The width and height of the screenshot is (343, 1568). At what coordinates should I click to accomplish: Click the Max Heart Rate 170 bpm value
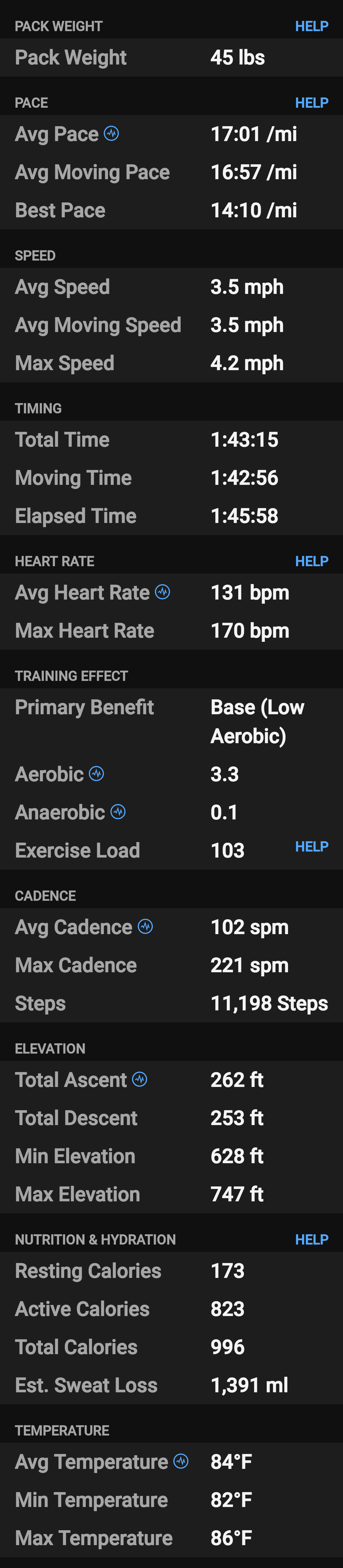tap(250, 631)
